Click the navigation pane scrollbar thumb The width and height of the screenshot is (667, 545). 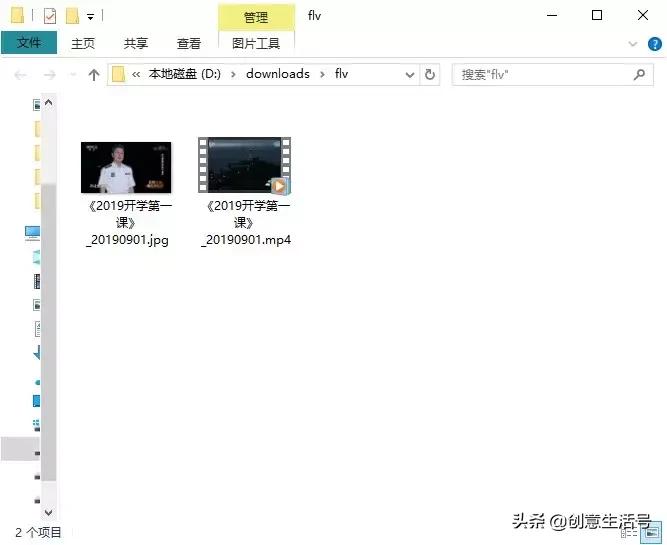click(48, 332)
